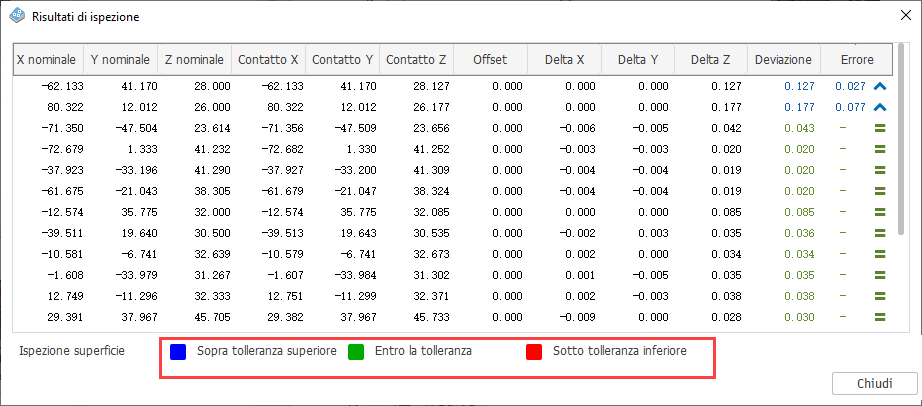The height and width of the screenshot is (406, 922).
Task: Click the Offset column header
Action: (x=490, y=59)
